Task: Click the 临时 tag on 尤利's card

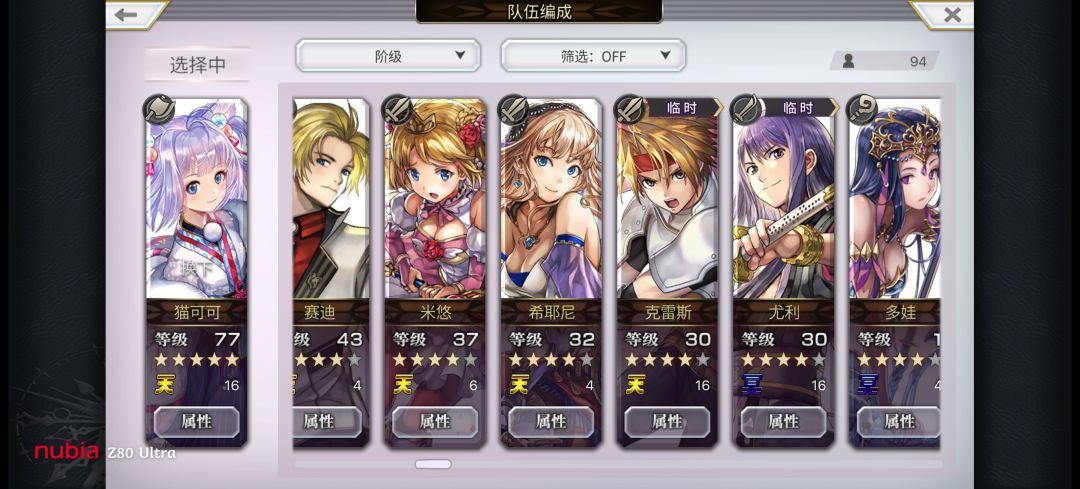Action: pos(799,108)
